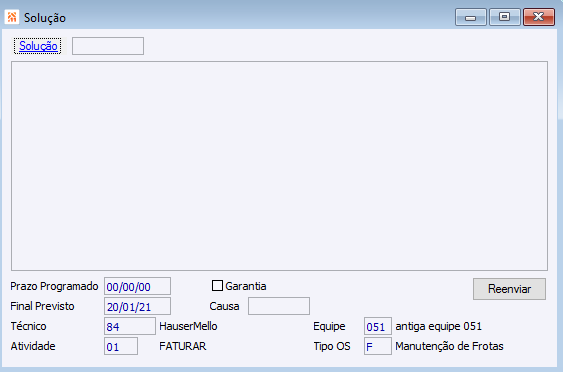563x372 pixels.
Task: Click the Atividade code field showing 01
Action: tap(121, 346)
